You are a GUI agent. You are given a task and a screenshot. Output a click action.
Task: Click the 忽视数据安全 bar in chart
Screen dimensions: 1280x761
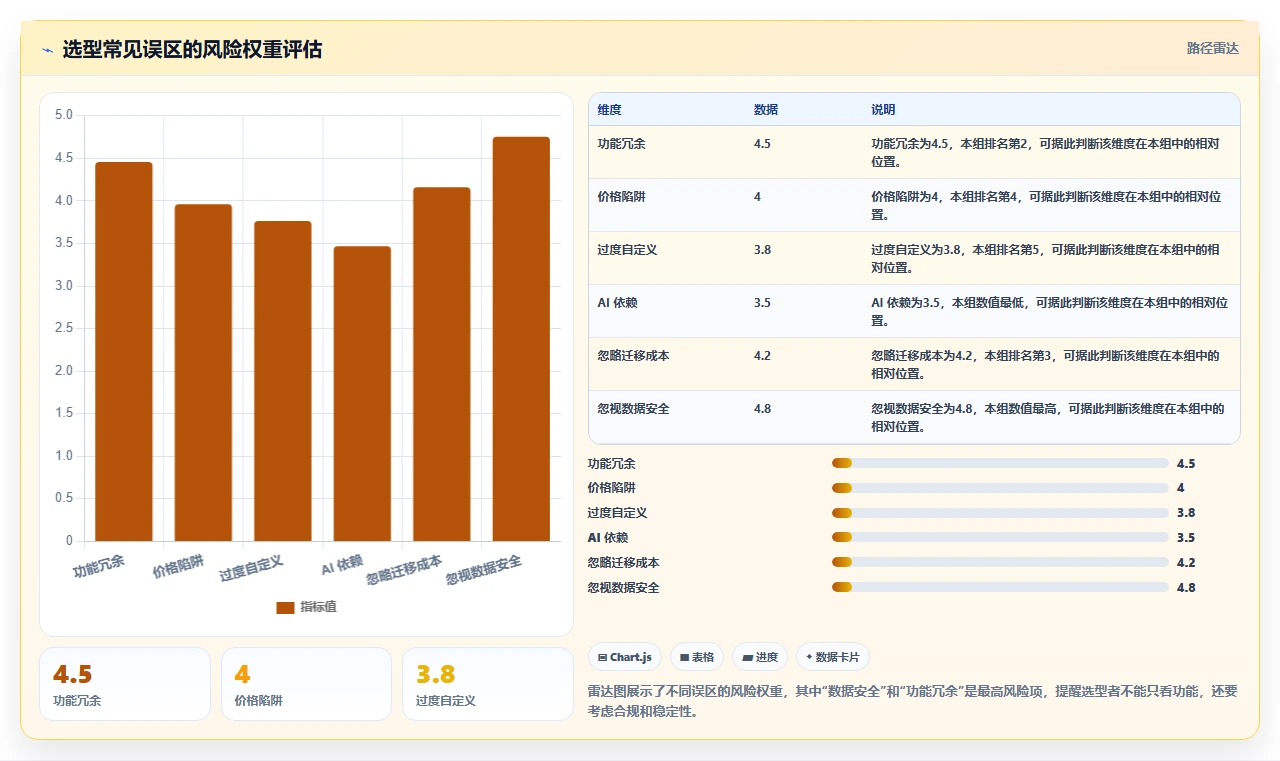[x=521, y=339]
